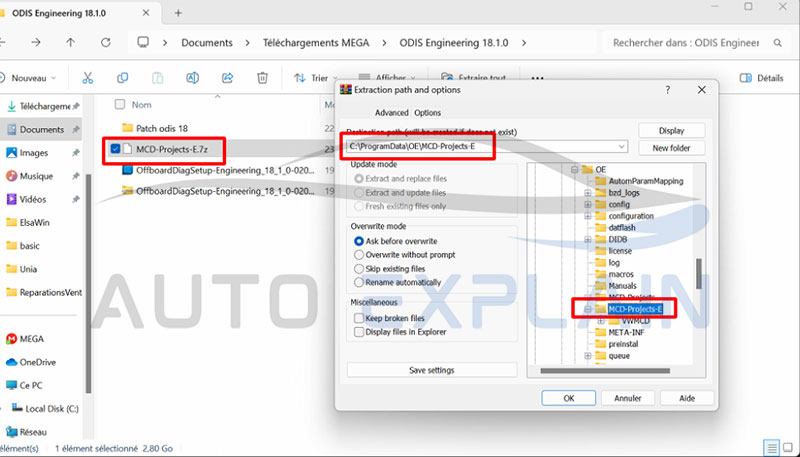Expand the config folder node
The image size is (800, 457).
(x=588, y=205)
